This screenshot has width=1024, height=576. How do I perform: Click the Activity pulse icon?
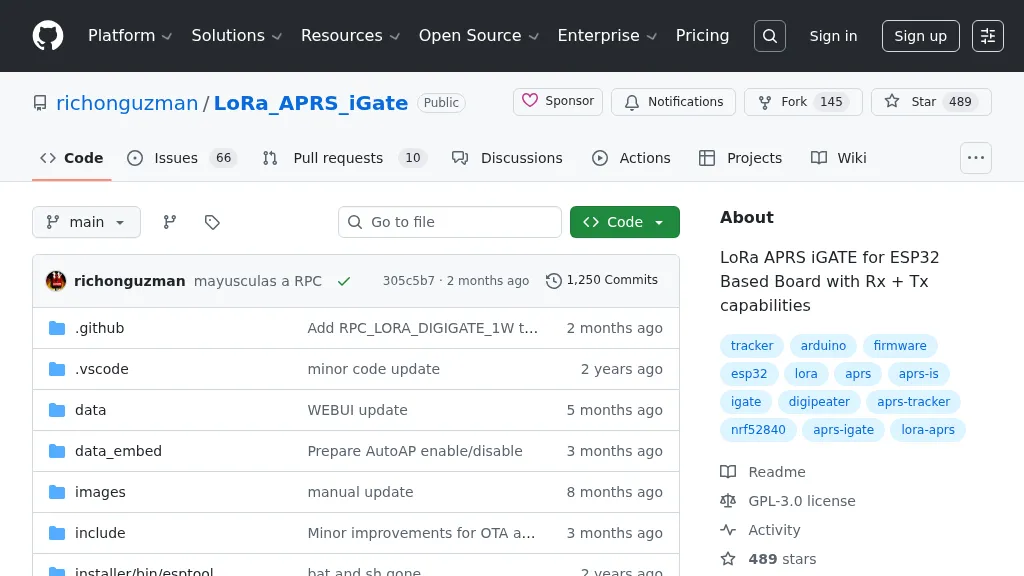[728, 530]
